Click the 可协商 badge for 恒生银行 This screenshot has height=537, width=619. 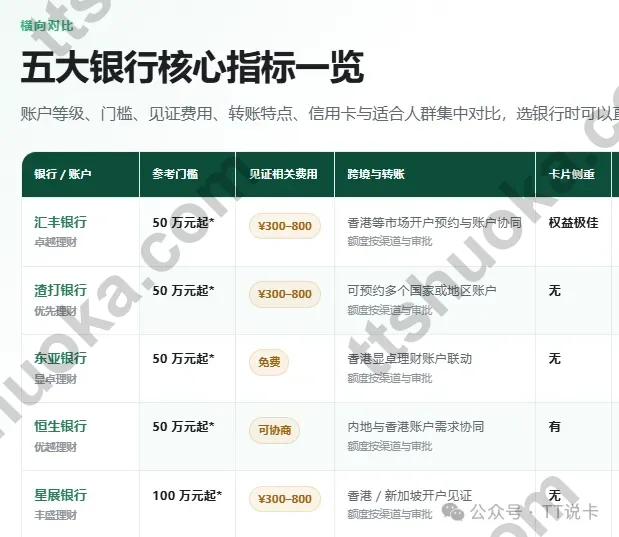pyautogui.click(x=274, y=430)
